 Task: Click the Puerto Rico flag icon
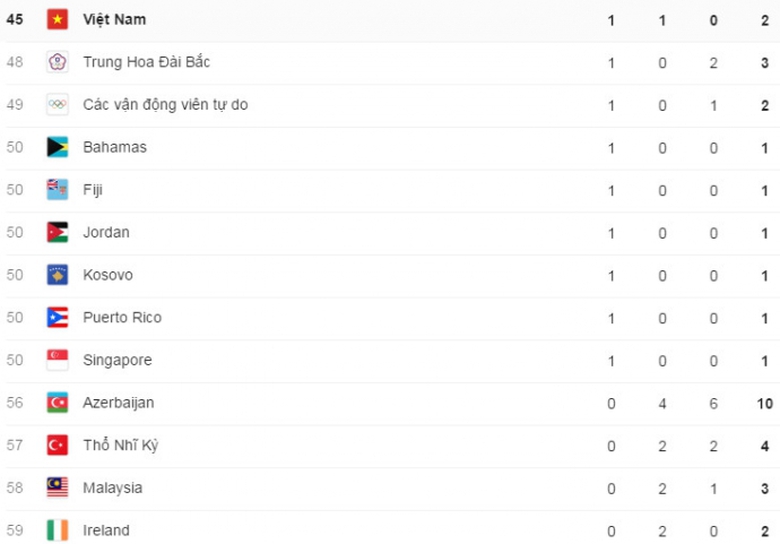pyautogui.click(x=57, y=318)
